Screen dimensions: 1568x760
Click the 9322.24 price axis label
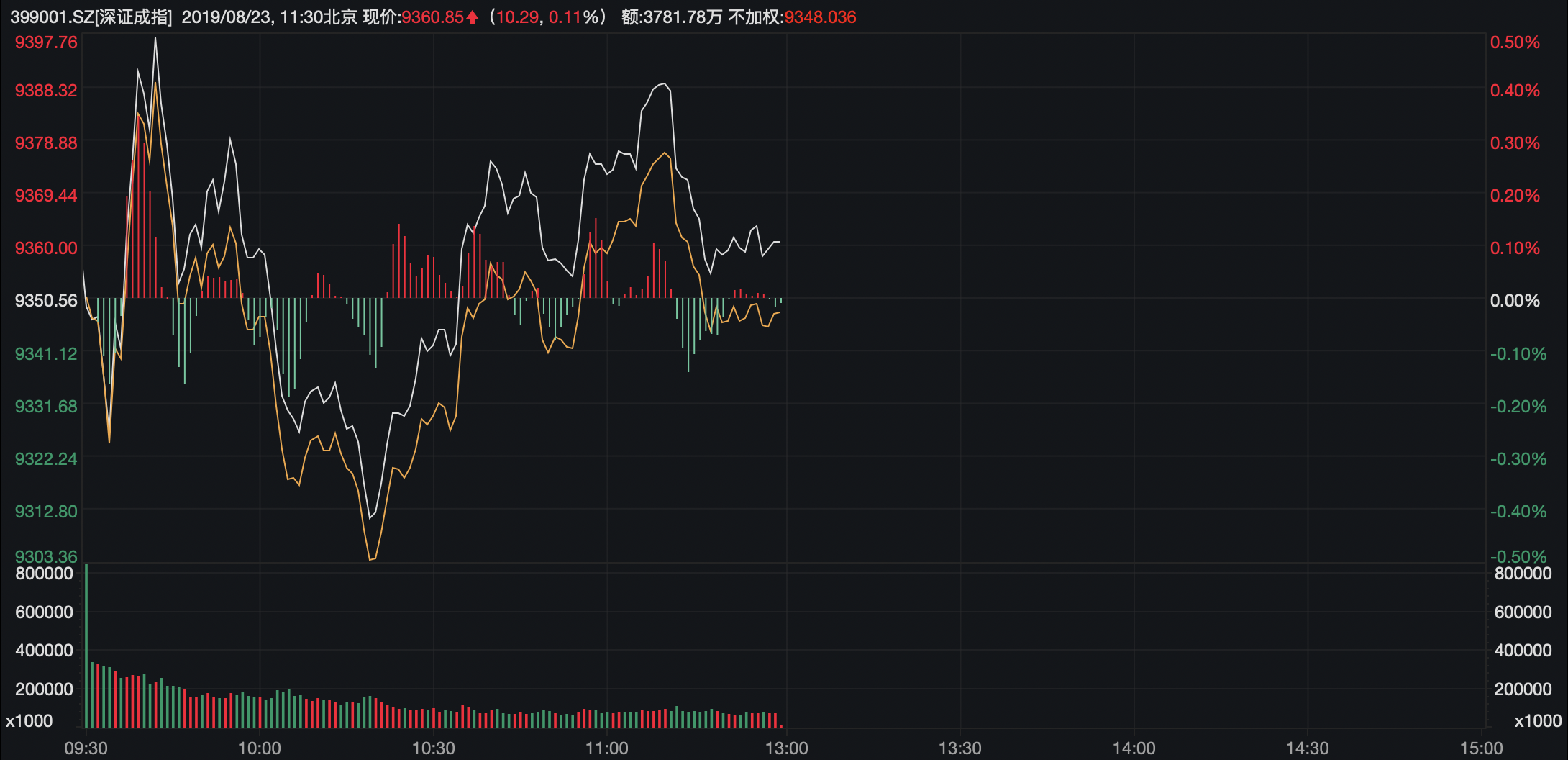pos(46,459)
